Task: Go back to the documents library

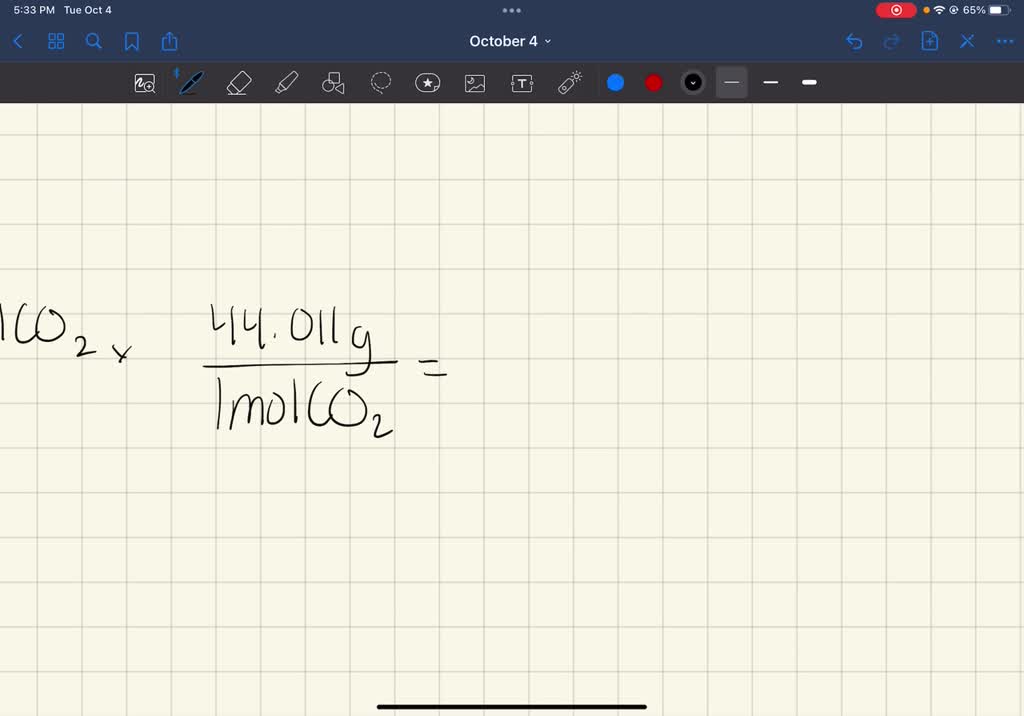Action: (18, 41)
